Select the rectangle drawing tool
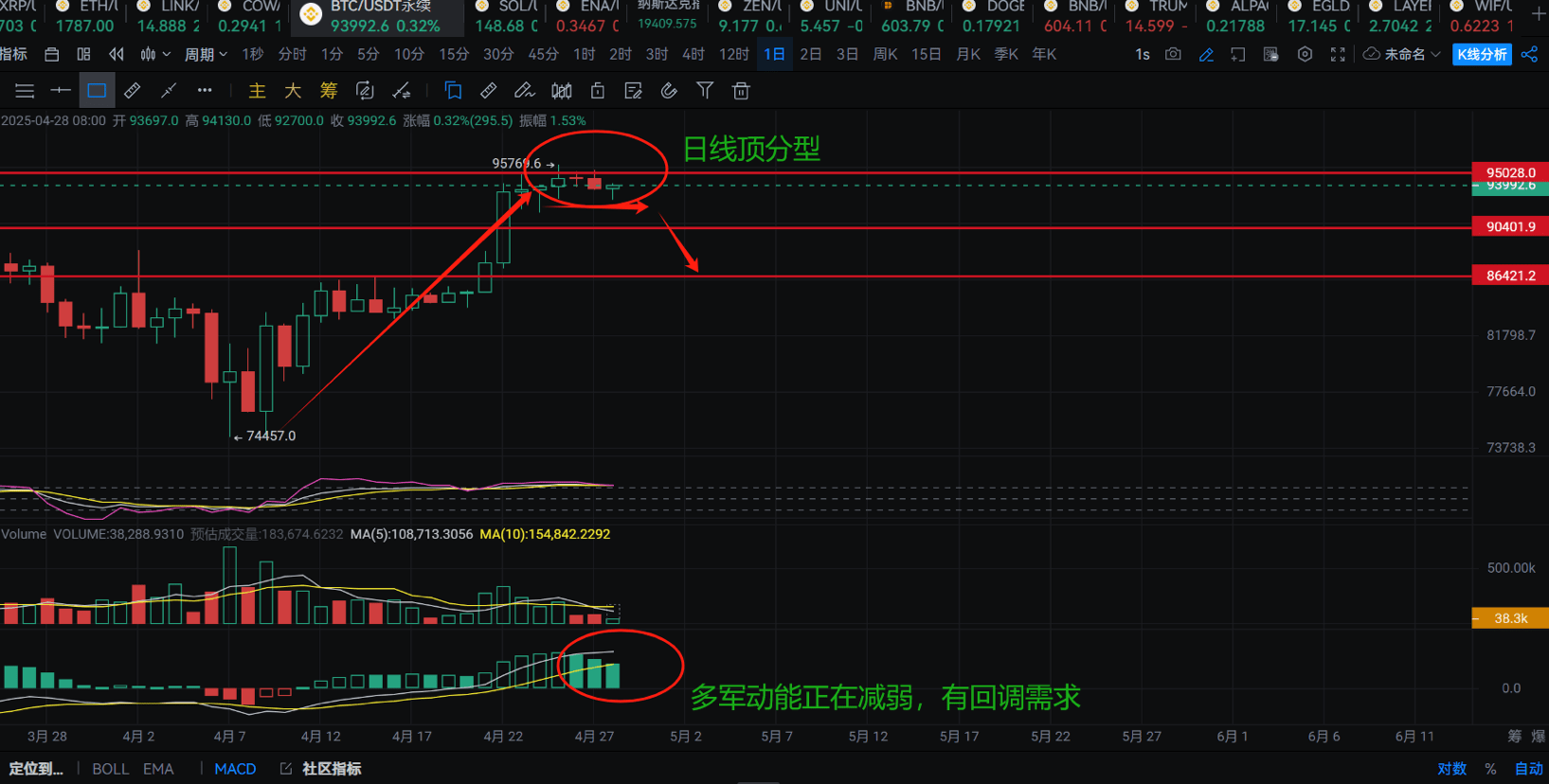 97,91
